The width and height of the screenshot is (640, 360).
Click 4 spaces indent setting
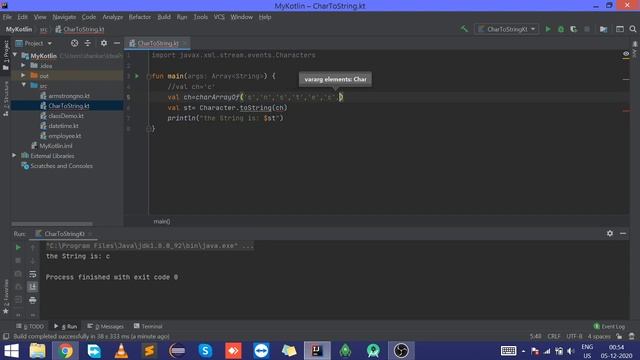(599, 337)
